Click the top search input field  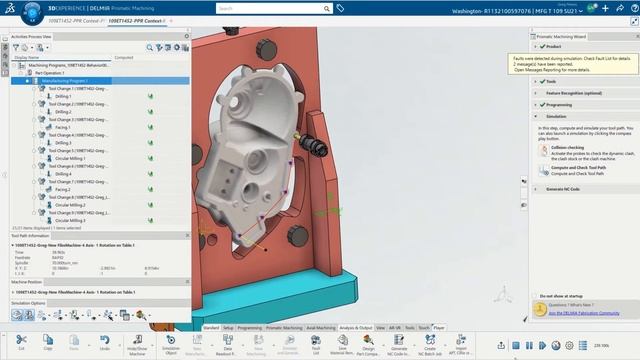[269, 8]
